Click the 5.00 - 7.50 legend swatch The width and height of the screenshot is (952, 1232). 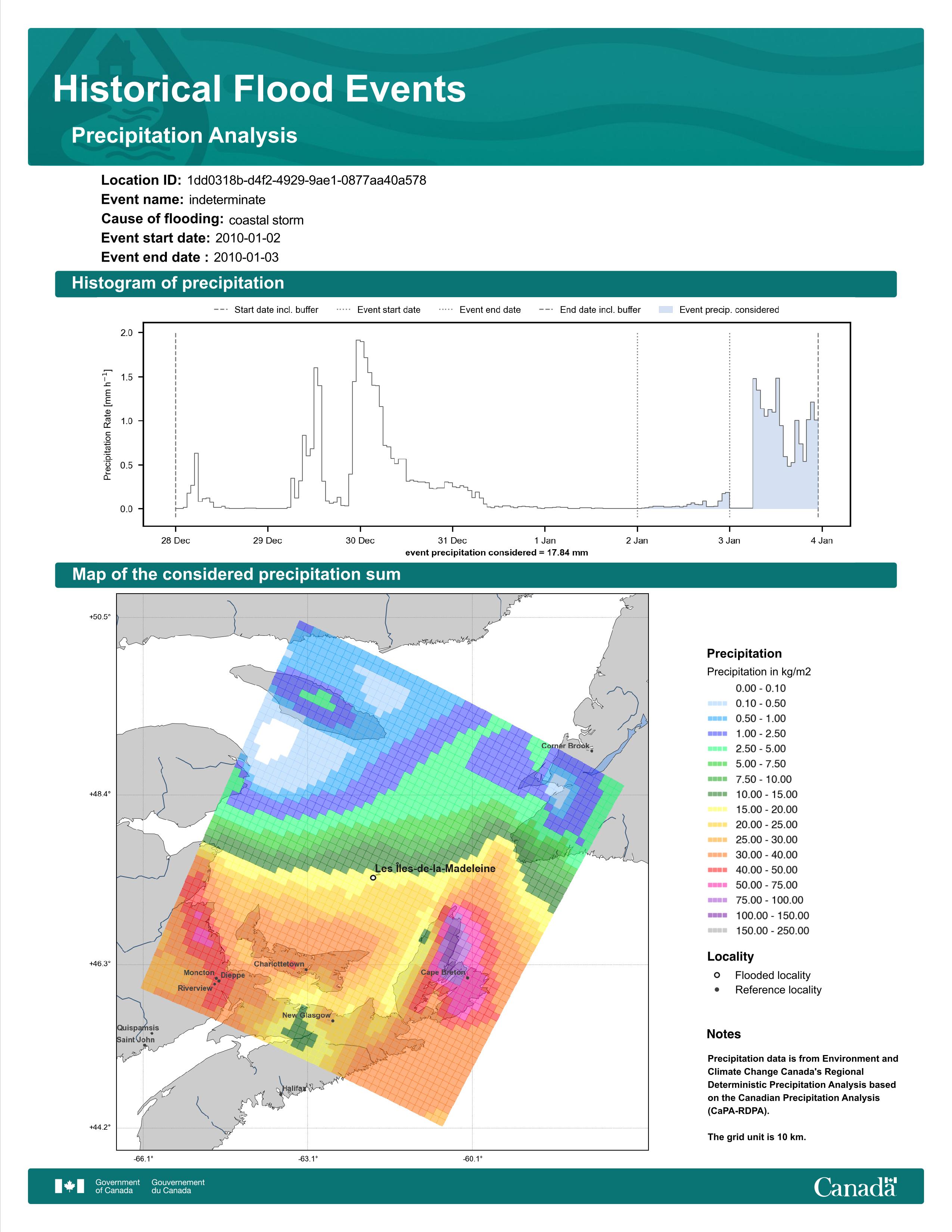(717, 764)
